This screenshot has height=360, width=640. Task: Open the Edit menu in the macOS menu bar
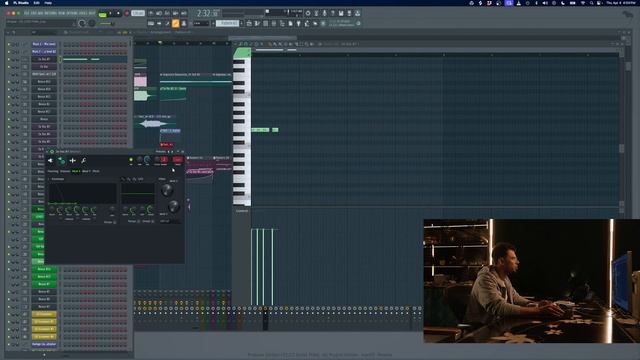(x=36, y=3)
